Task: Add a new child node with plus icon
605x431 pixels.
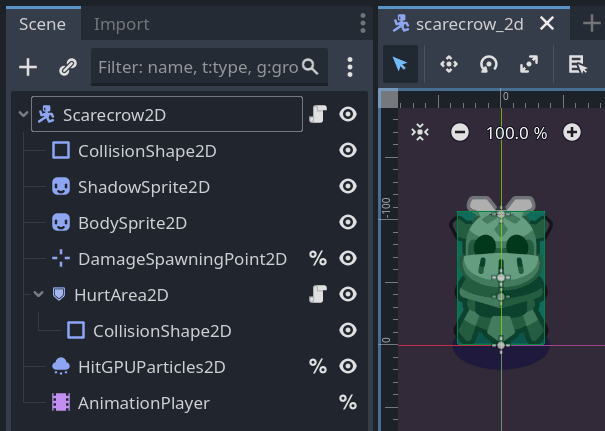Action: pyautogui.click(x=28, y=67)
